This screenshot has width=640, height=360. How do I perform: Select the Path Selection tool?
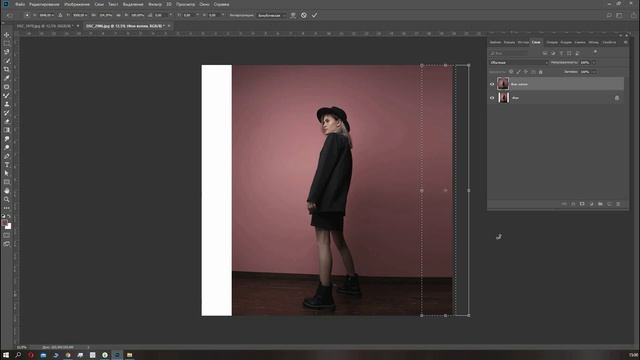pyautogui.click(x=7, y=173)
